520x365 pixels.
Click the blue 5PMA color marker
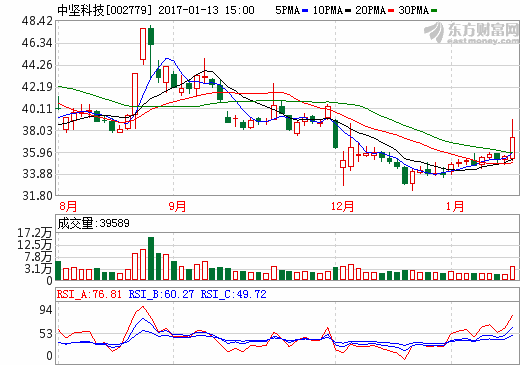(x=305, y=11)
